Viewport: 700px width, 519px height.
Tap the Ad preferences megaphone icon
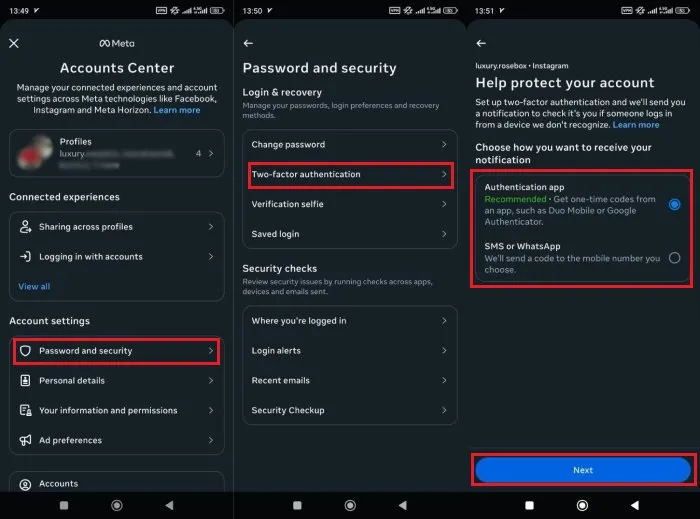[25, 440]
